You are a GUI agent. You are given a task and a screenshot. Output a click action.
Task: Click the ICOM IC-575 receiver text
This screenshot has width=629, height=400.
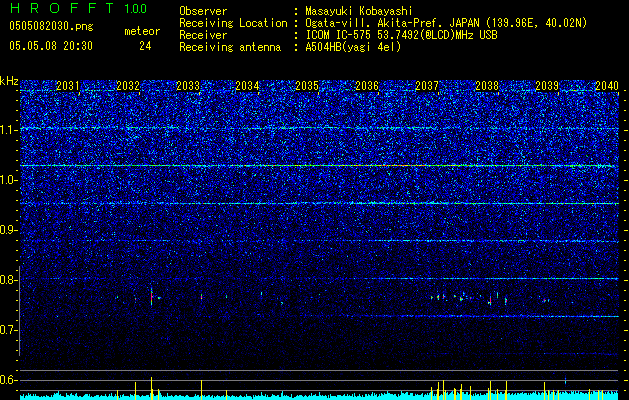coord(401,35)
